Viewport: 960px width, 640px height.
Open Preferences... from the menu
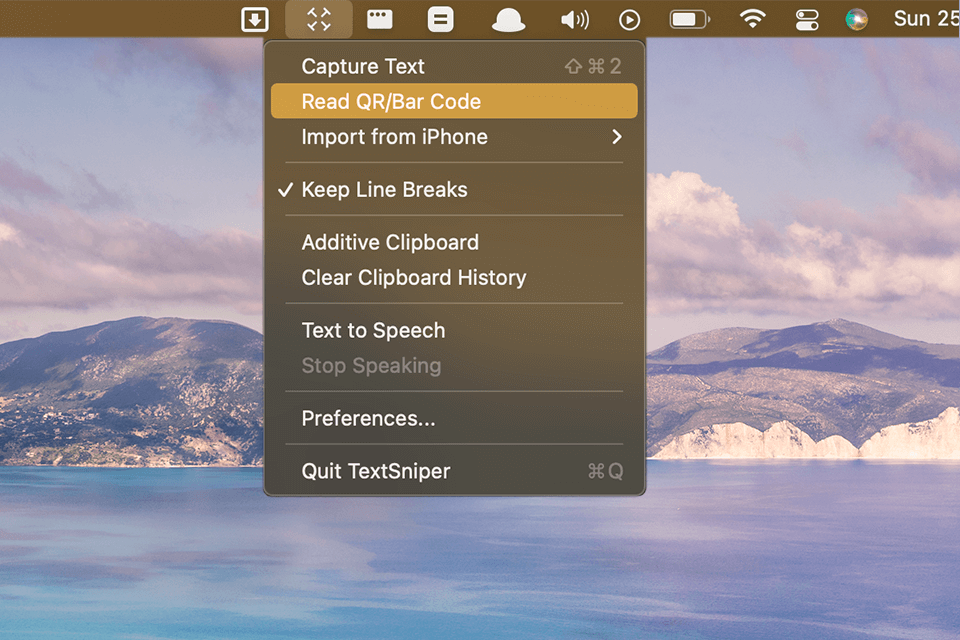(454, 418)
